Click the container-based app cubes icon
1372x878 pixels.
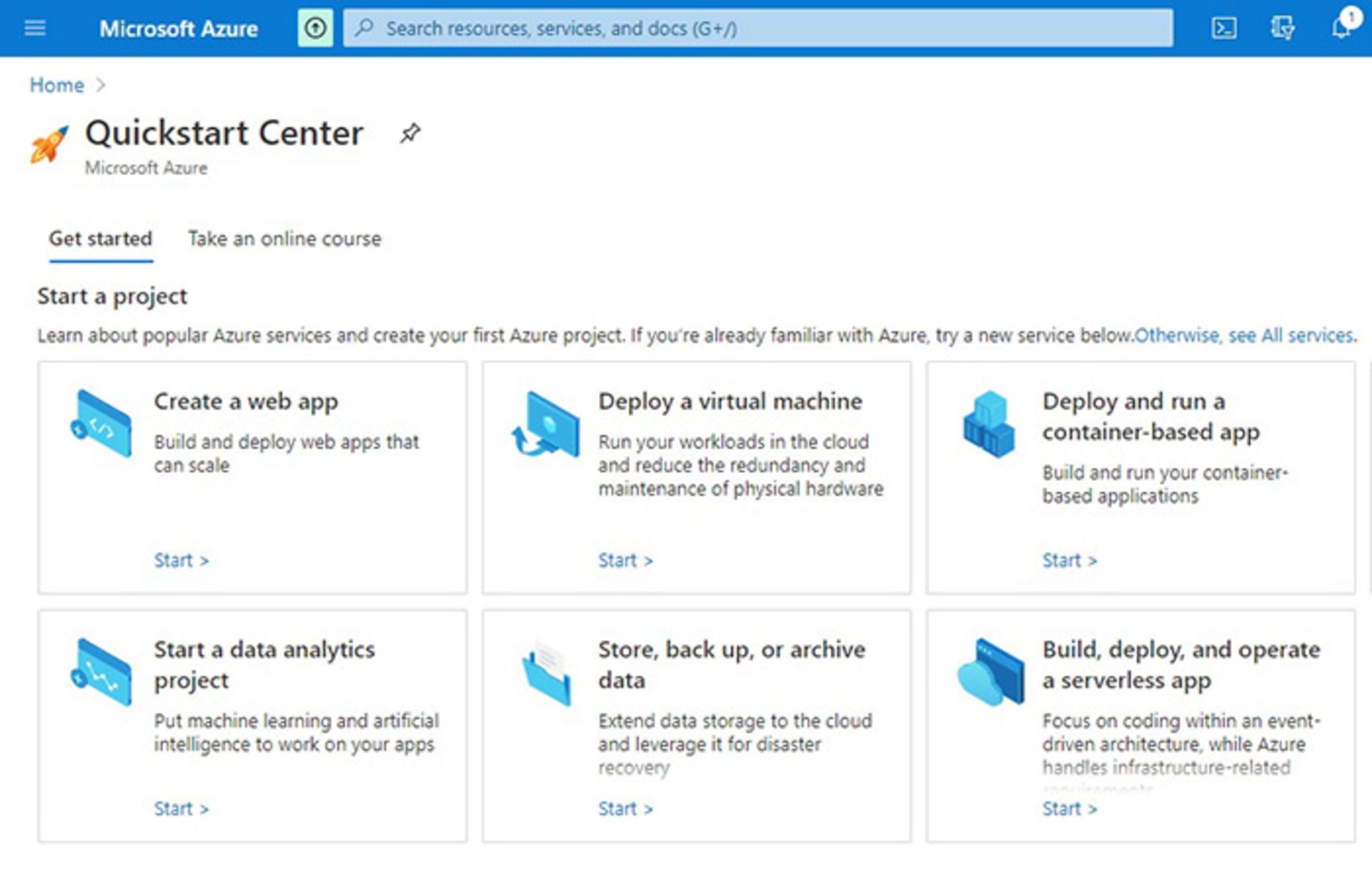pos(989,424)
